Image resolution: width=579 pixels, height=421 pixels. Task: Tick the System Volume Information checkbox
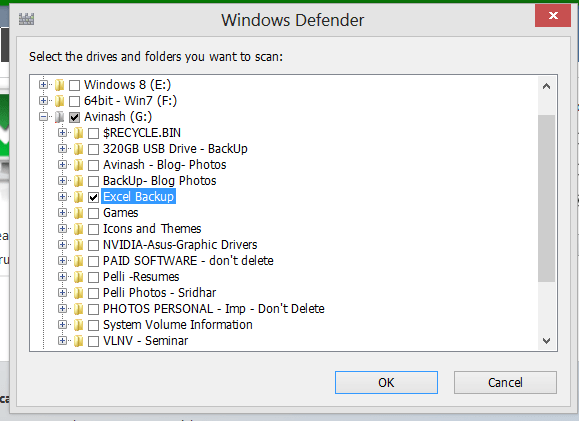(93, 325)
